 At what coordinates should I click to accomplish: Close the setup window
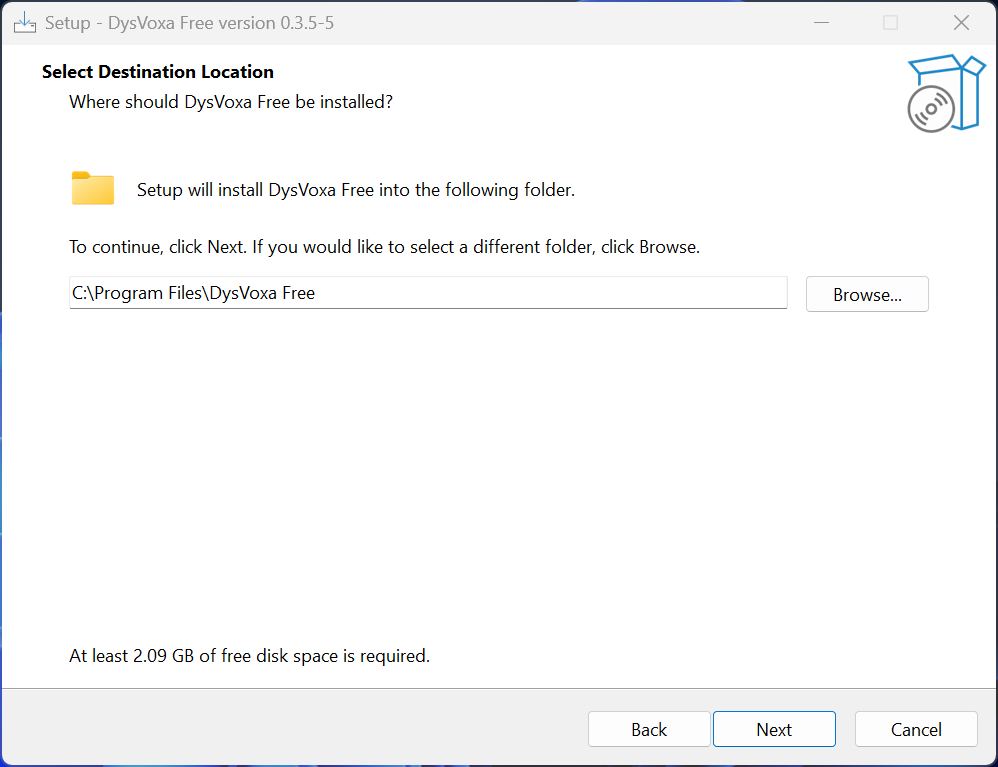click(x=961, y=23)
